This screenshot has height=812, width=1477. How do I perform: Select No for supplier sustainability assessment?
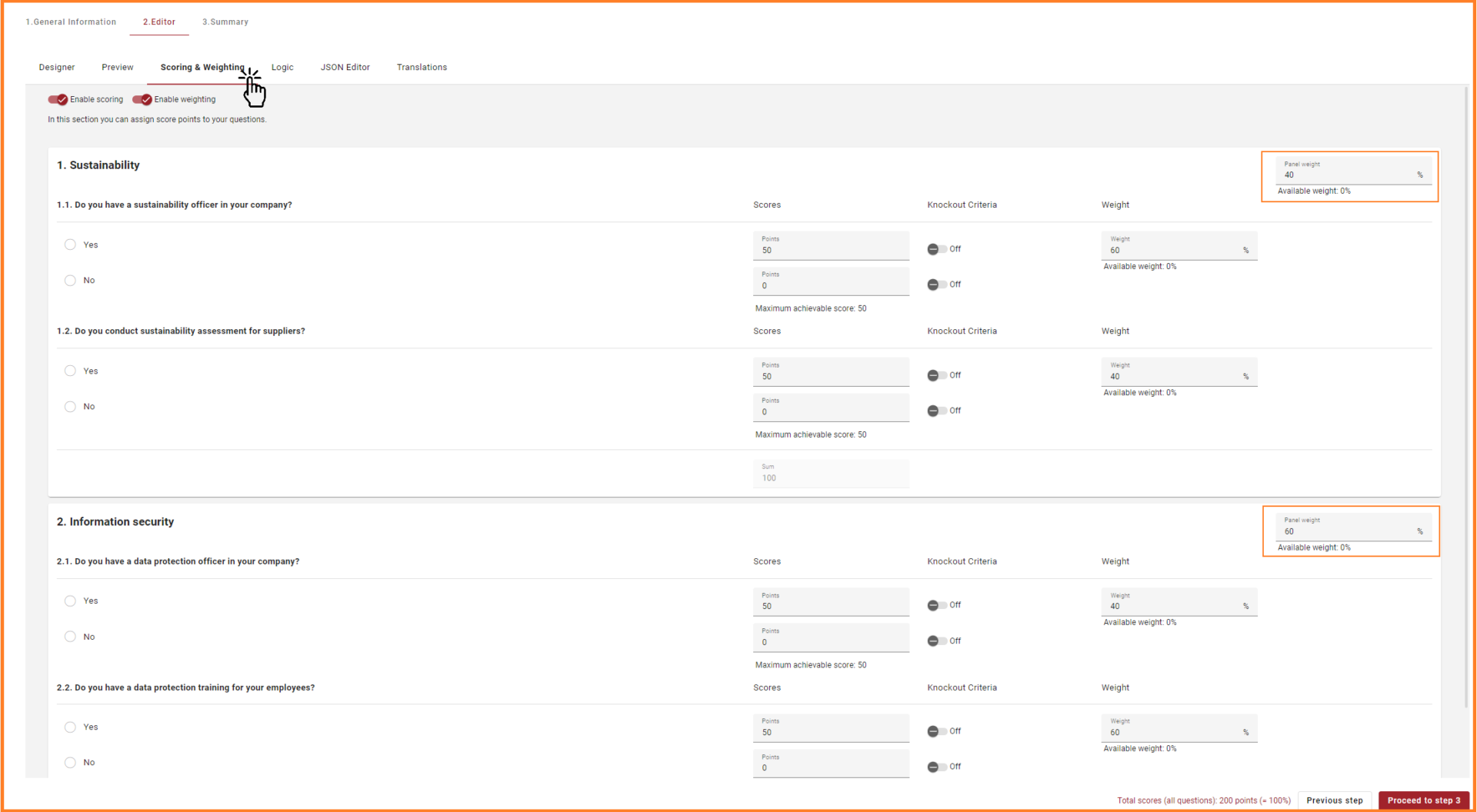(70, 407)
